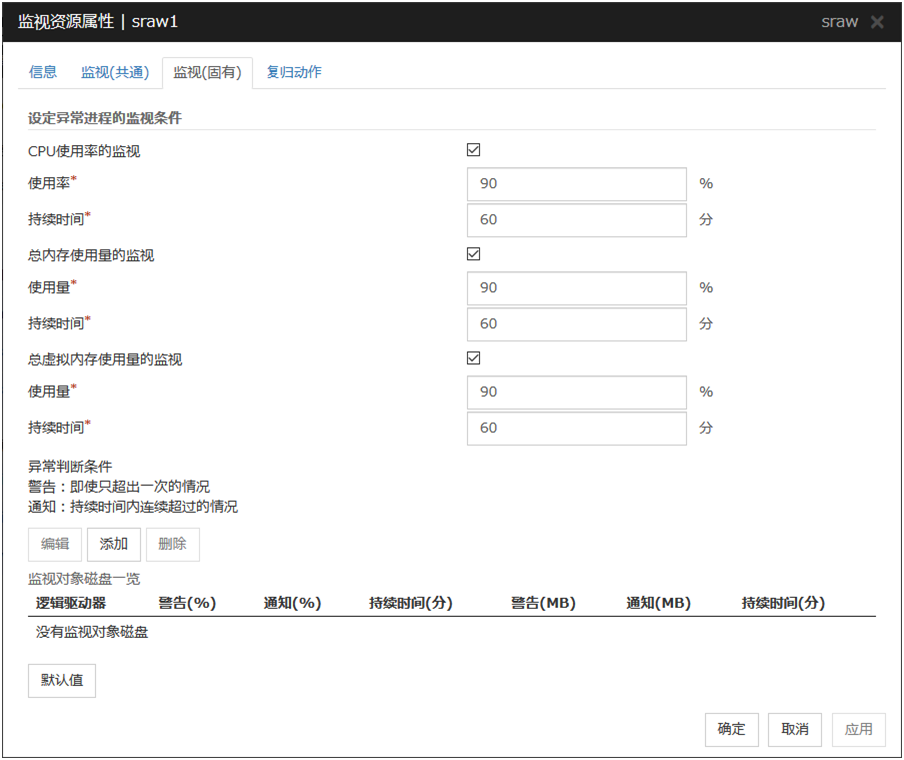Disable the 总虚拟内存使用量的监视 checkbox
Image resolution: width=904 pixels, height=760 pixels.
pos(474,358)
